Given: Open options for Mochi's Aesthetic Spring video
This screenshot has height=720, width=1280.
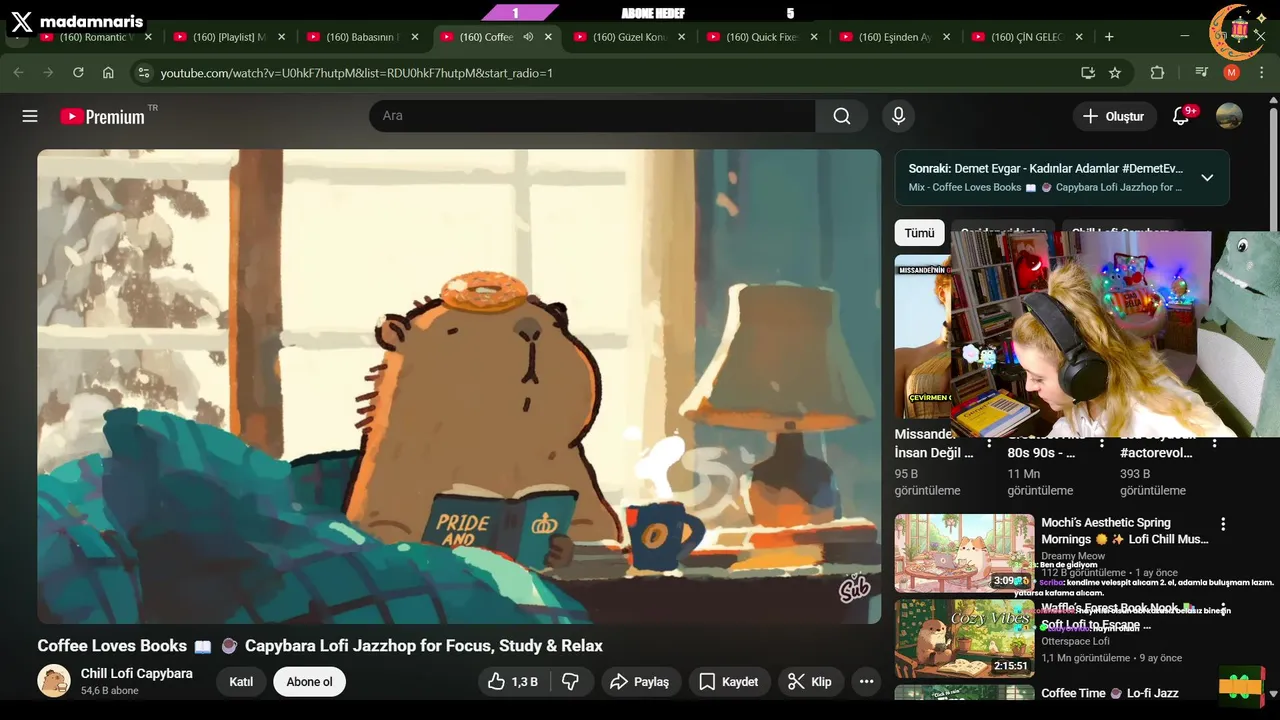Looking at the screenshot, I should click(1223, 524).
